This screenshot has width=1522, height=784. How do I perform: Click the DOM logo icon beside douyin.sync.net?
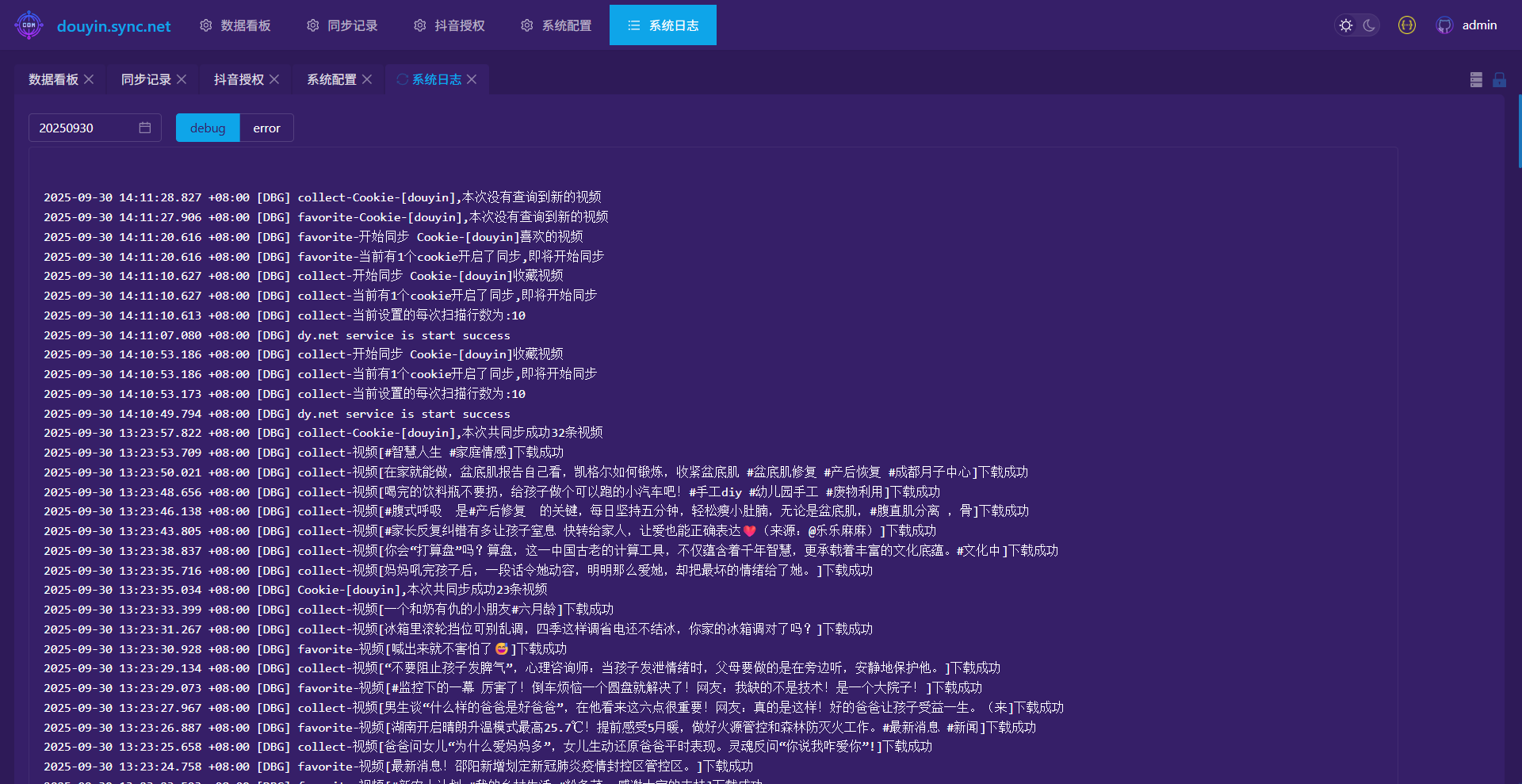click(x=29, y=25)
